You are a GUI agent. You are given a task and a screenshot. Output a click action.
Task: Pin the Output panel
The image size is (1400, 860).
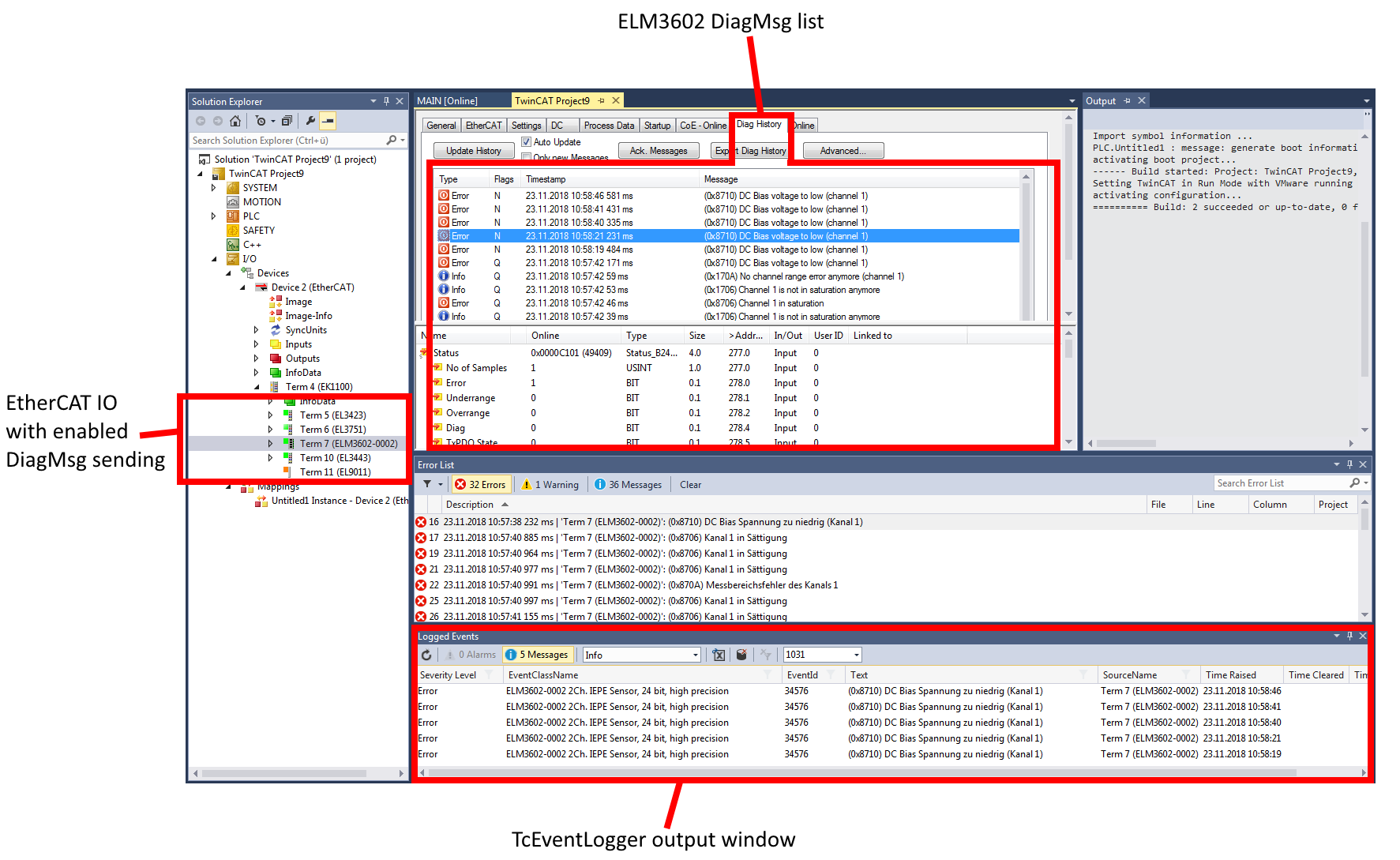click(x=1128, y=101)
